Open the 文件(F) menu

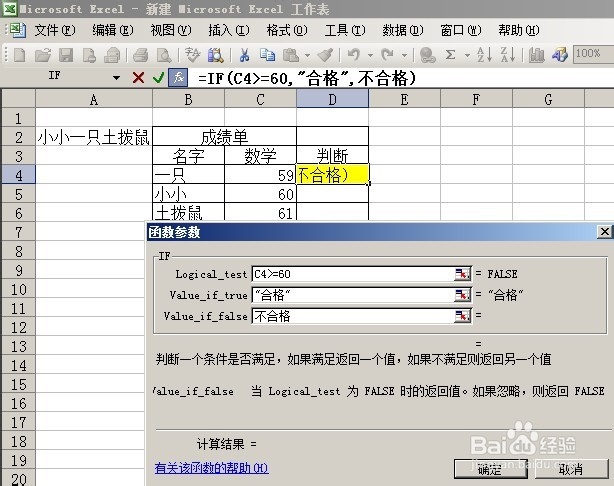pyautogui.click(x=55, y=31)
